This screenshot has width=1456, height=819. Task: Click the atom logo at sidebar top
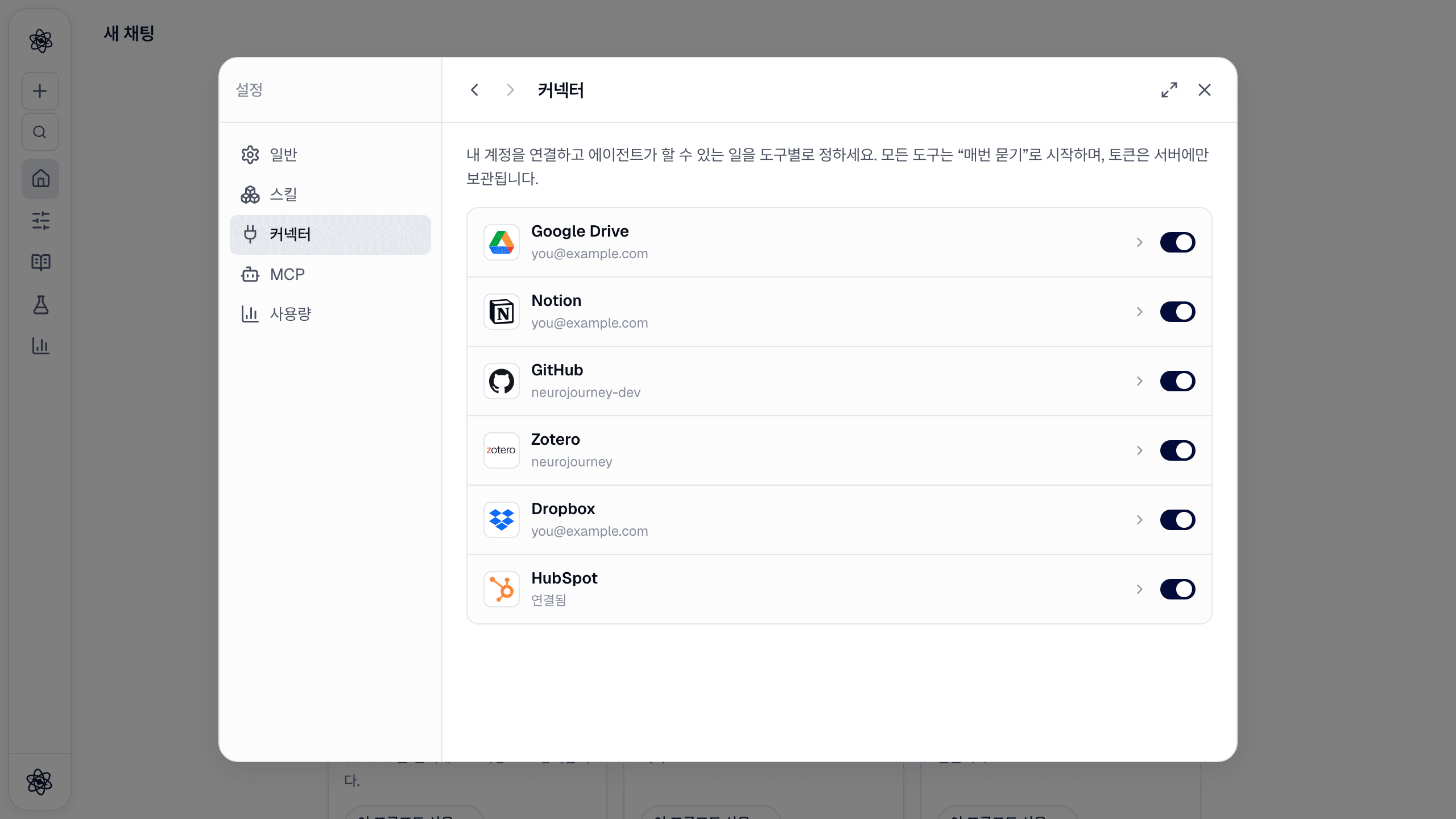point(40,41)
